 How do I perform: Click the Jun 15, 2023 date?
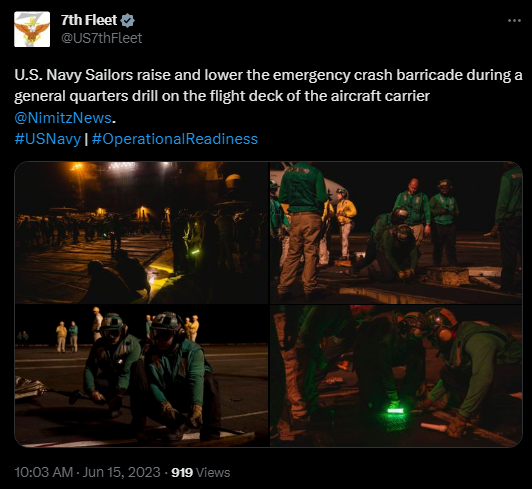(x=121, y=472)
